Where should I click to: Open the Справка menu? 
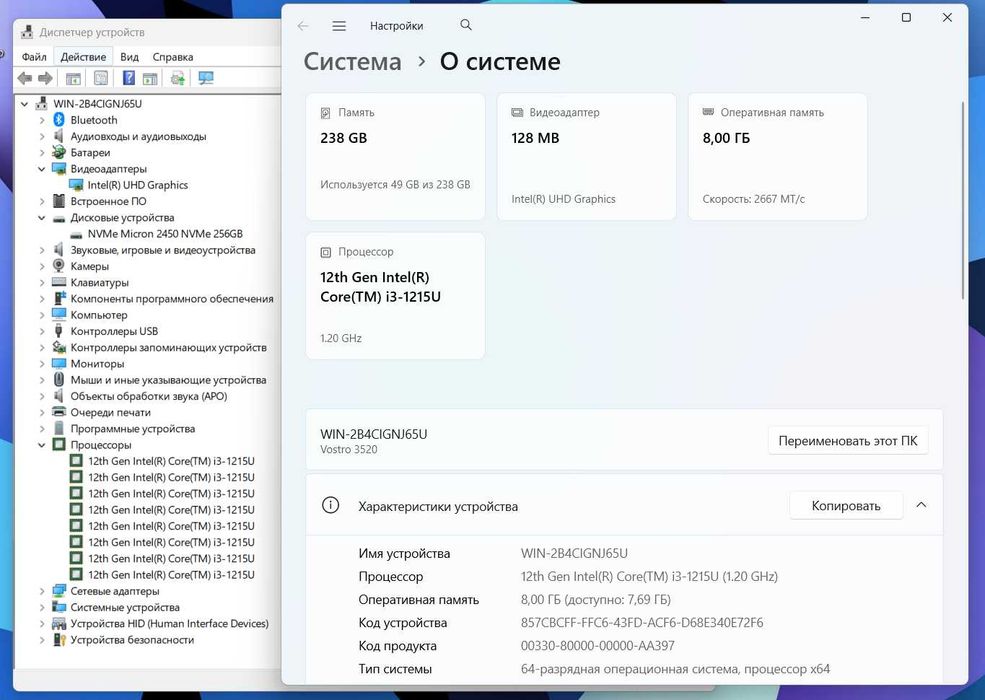click(173, 57)
